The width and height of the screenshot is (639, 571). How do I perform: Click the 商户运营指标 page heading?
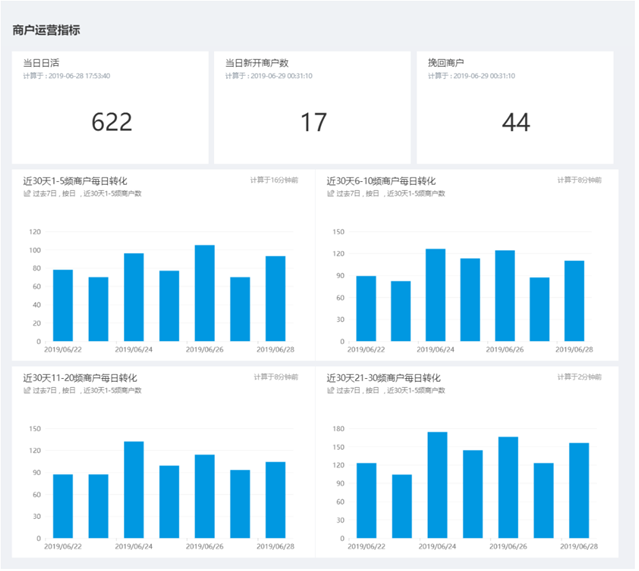[x=46, y=31]
